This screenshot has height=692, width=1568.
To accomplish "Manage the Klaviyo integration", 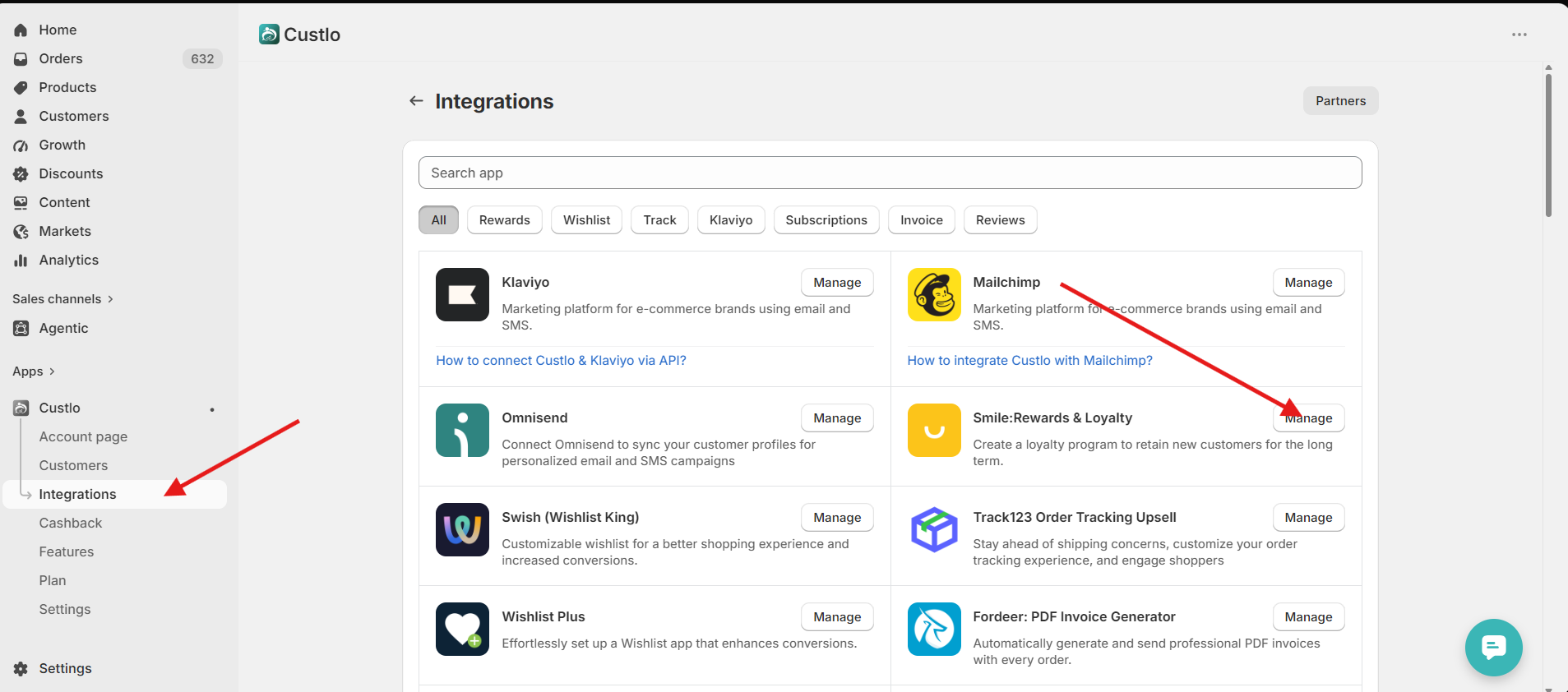I will [x=838, y=283].
